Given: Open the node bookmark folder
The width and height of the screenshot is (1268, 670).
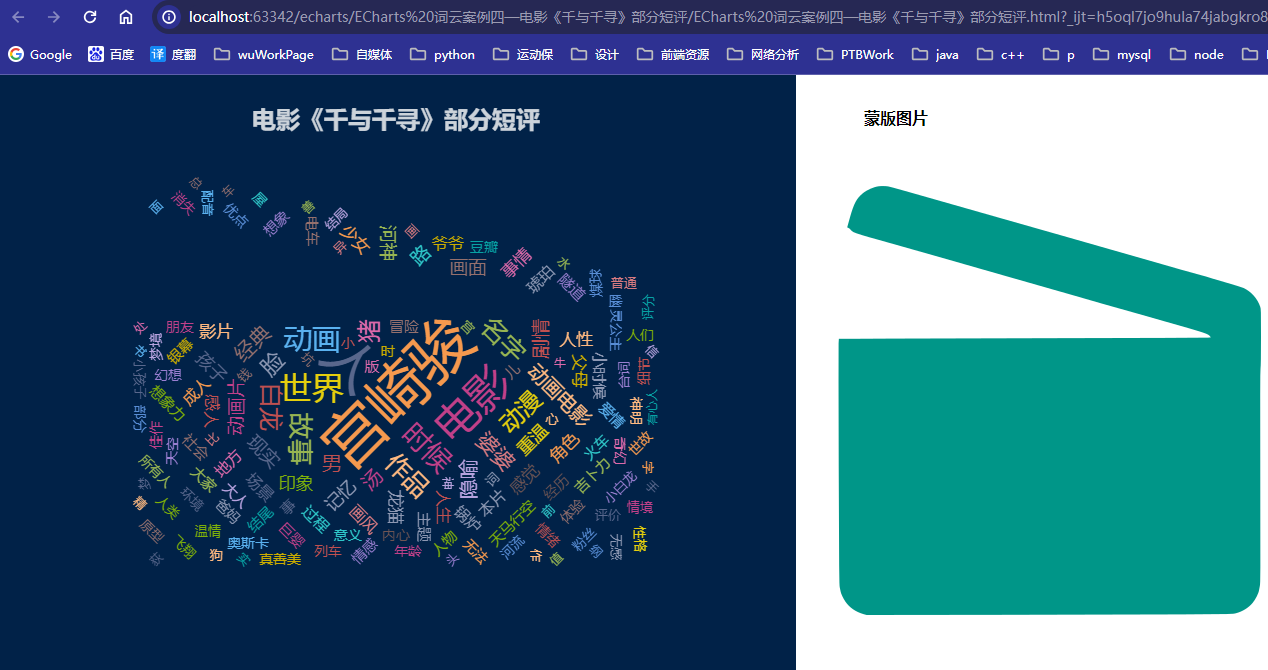Looking at the screenshot, I should click(1197, 54).
